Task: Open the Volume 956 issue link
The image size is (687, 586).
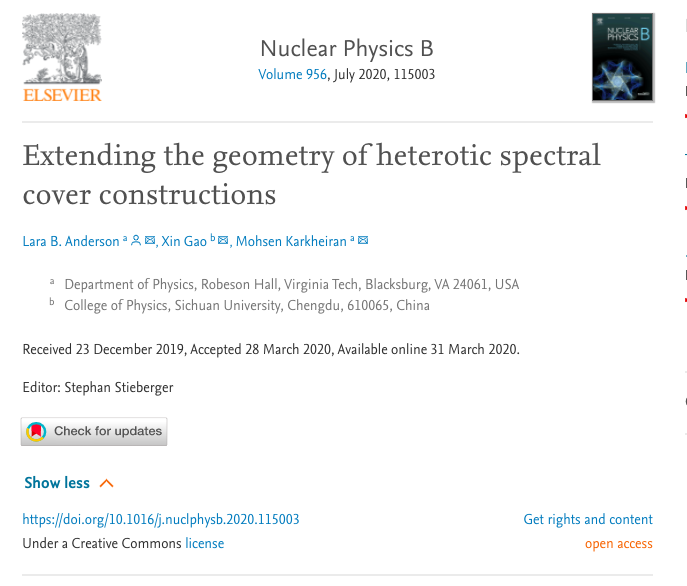Action: (292, 74)
